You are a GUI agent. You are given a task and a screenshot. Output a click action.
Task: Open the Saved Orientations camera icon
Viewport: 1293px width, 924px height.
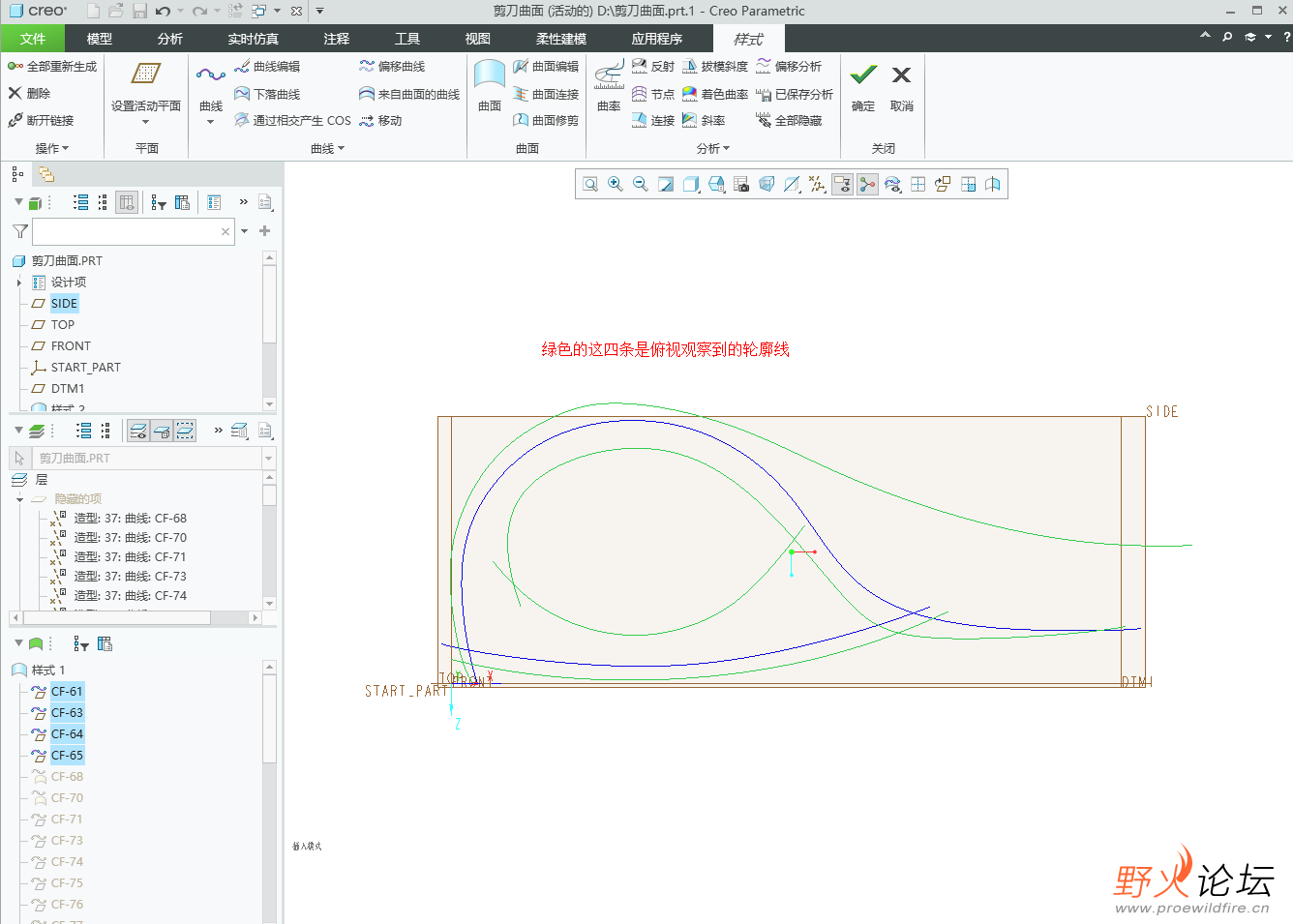[741, 184]
